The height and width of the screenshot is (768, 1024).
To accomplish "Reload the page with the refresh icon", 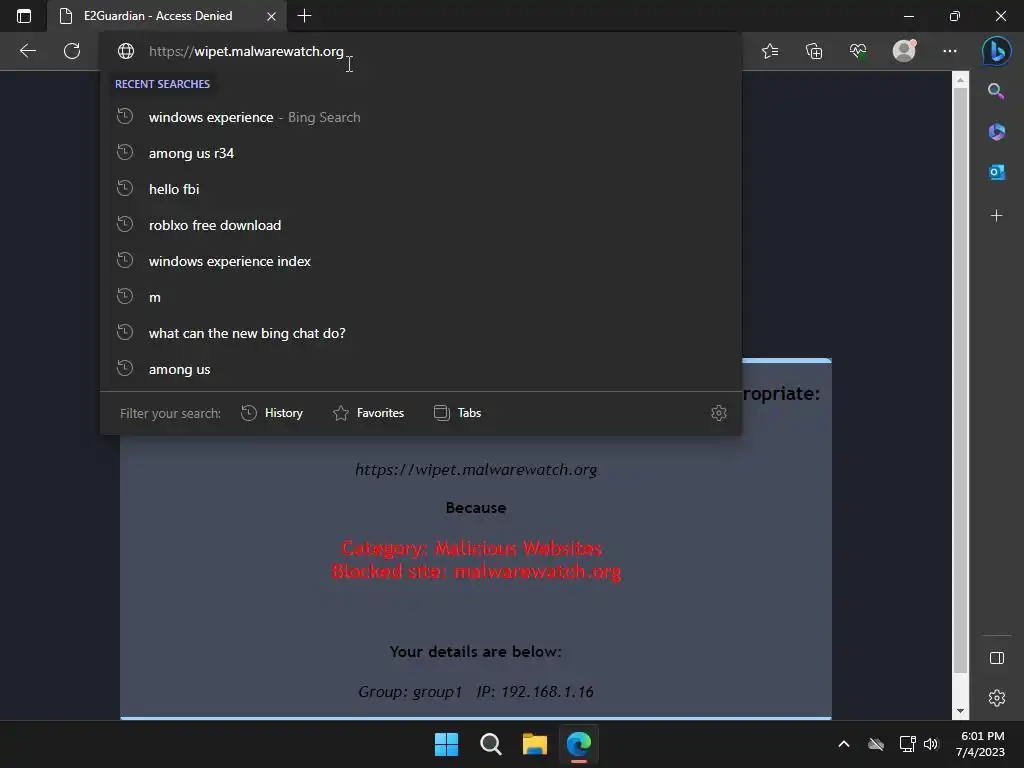I will click(x=72, y=51).
